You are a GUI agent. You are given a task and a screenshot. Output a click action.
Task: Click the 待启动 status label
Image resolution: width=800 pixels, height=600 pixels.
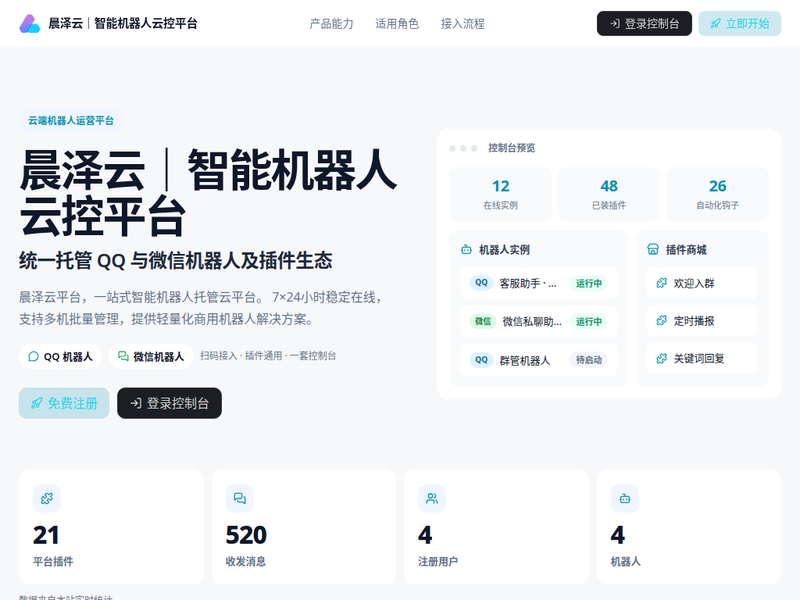(589, 360)
